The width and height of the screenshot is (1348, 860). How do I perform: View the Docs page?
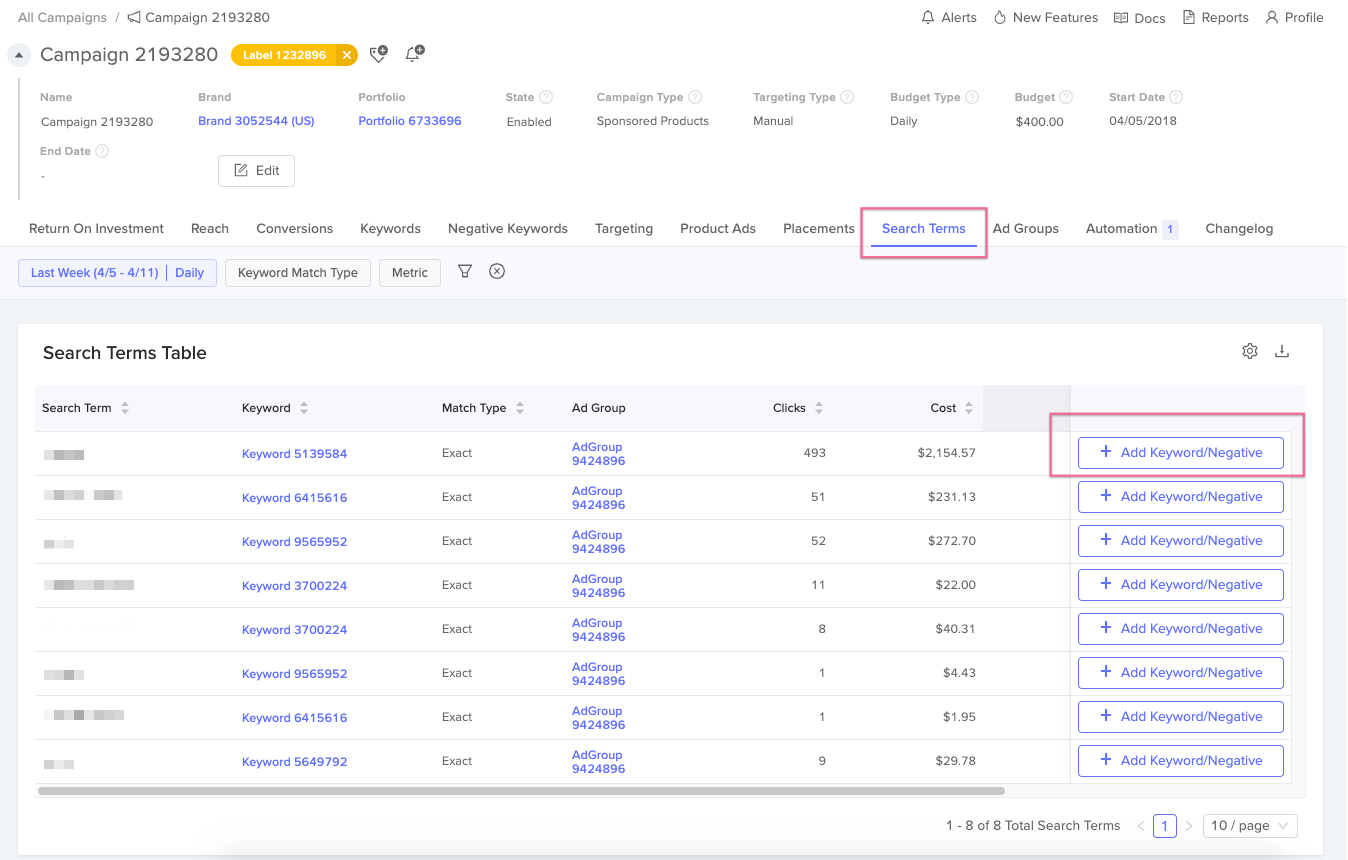[x=1139, y=17]
